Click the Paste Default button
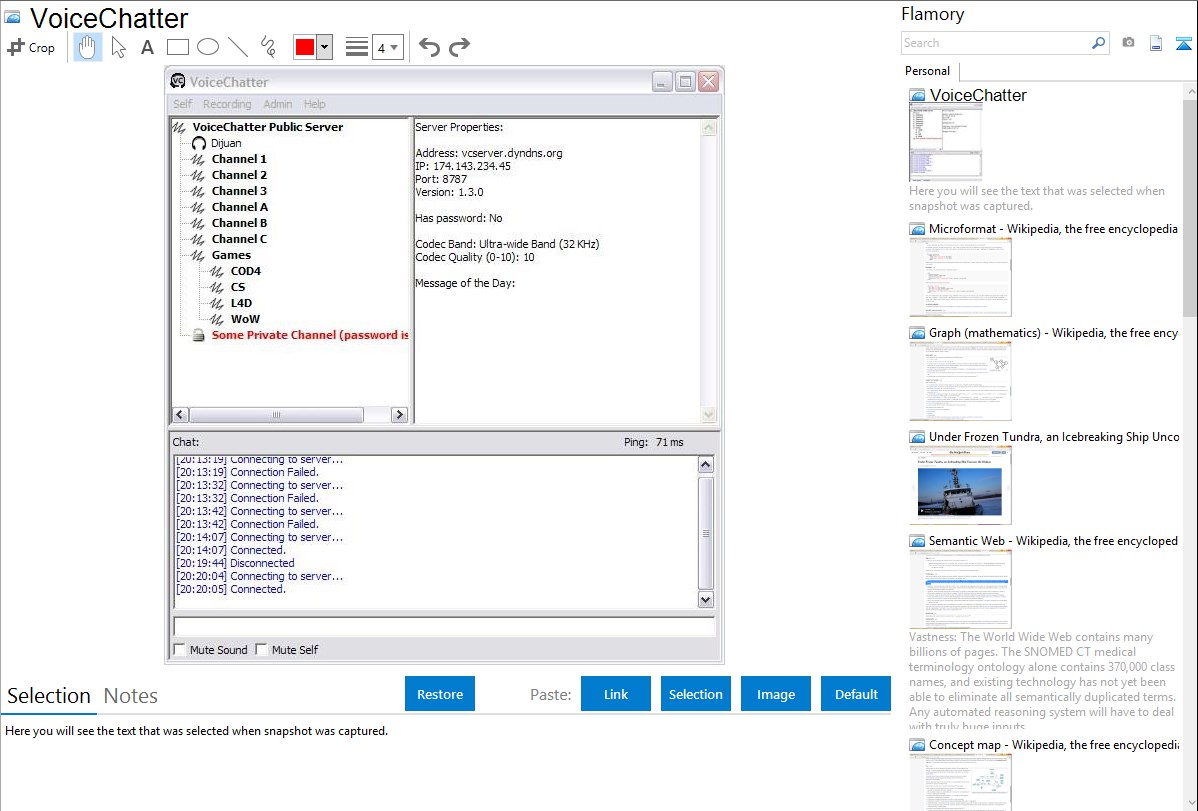The width and height of the screenshot is (1198, 811). click(856, 694)
